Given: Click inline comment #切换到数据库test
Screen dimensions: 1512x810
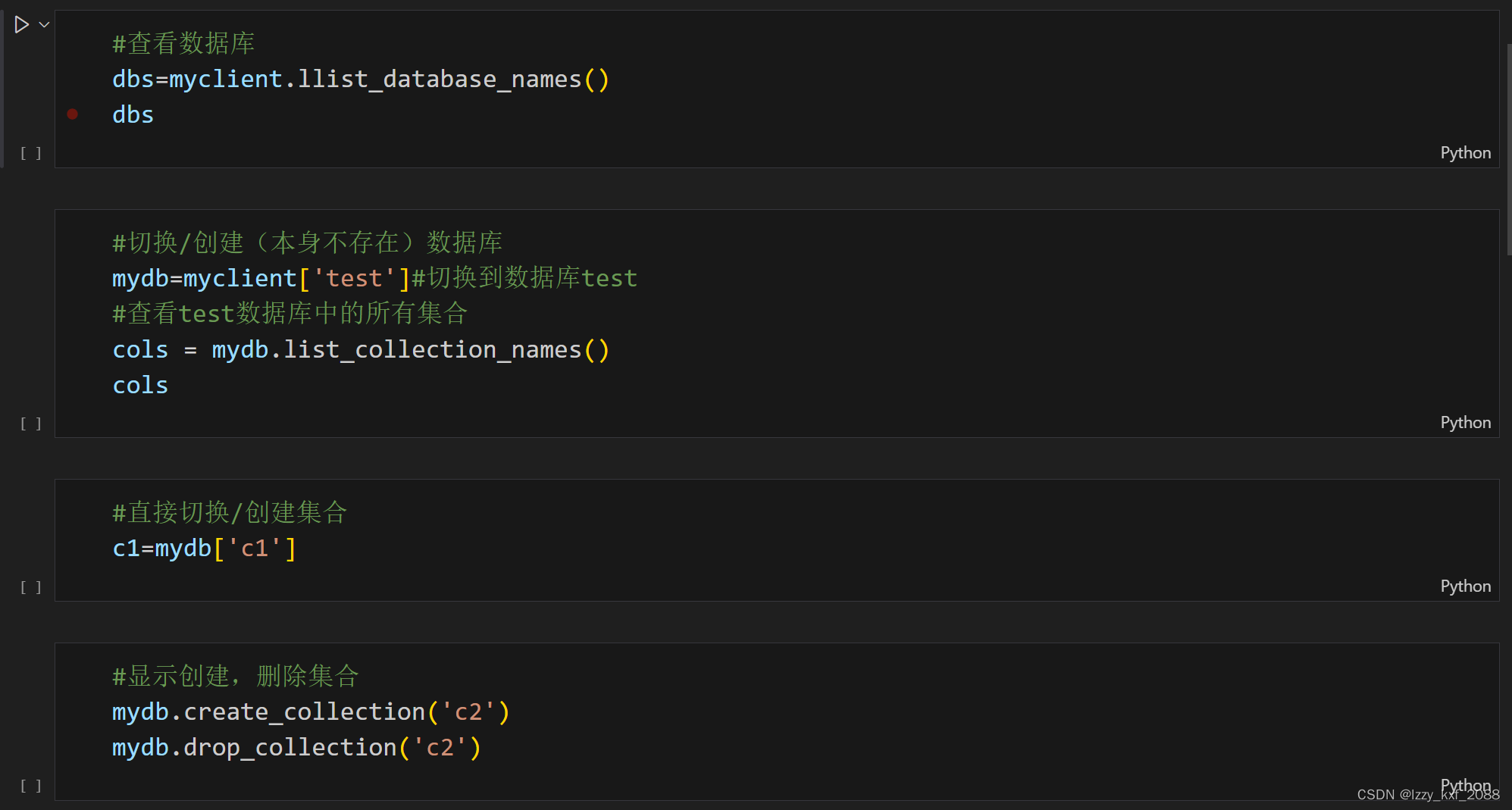Looking at the screenshot, I should 524,278.
